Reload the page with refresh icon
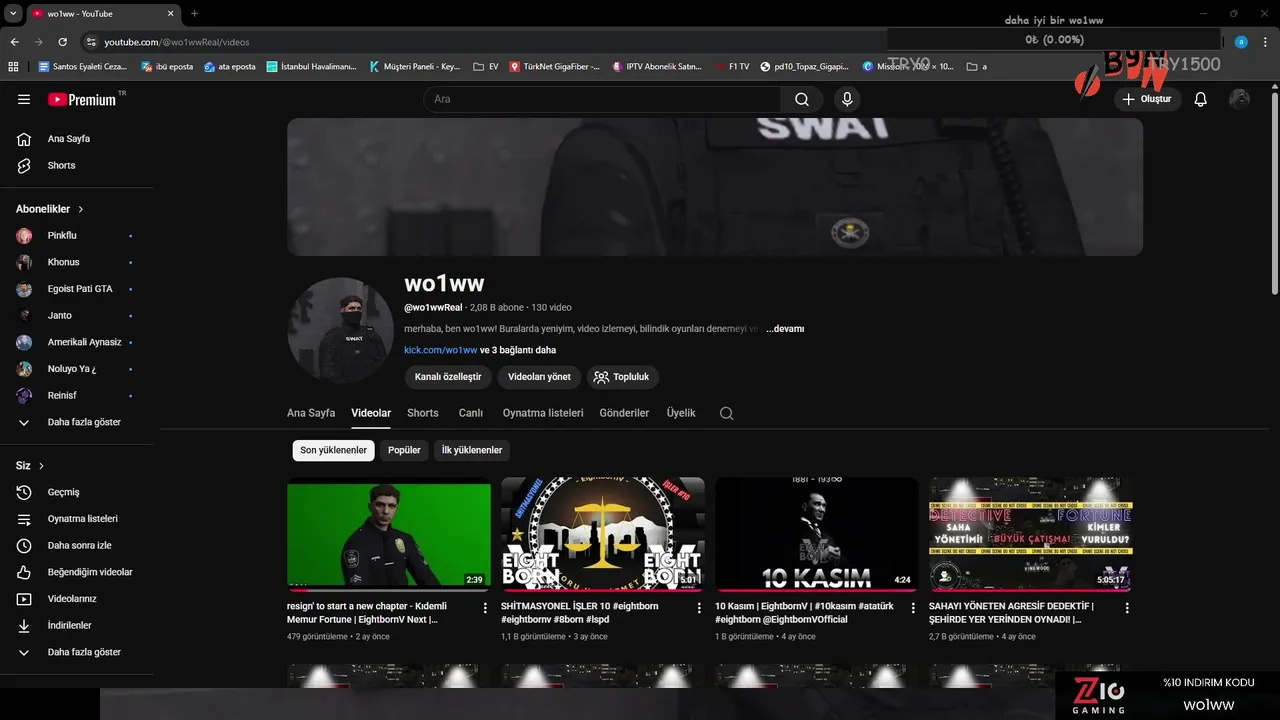 click(x=62, y=42)
